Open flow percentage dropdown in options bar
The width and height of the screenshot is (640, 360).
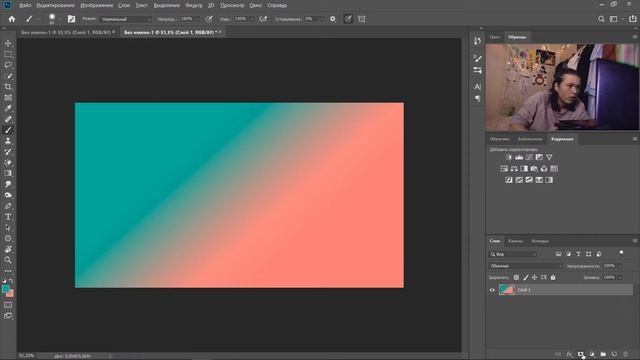(x=251, y=19)
